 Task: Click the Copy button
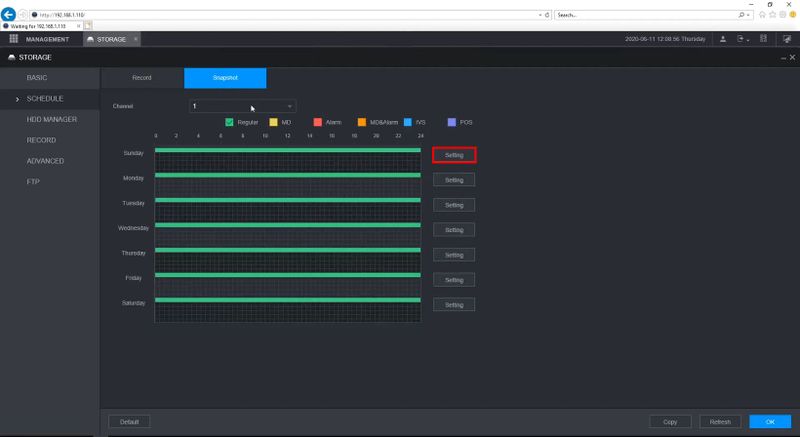click(x=670, y=422)
